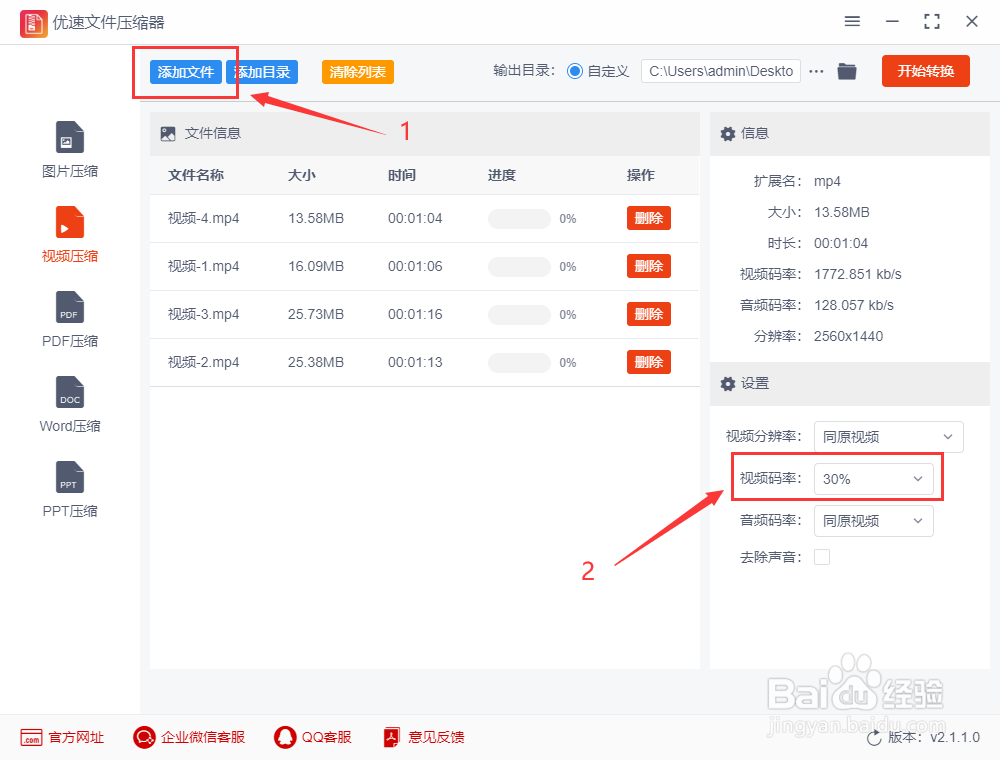Viewport: 1000px width, 760px height.
Task: Click the 大小 column header
Action: point(302,175)
